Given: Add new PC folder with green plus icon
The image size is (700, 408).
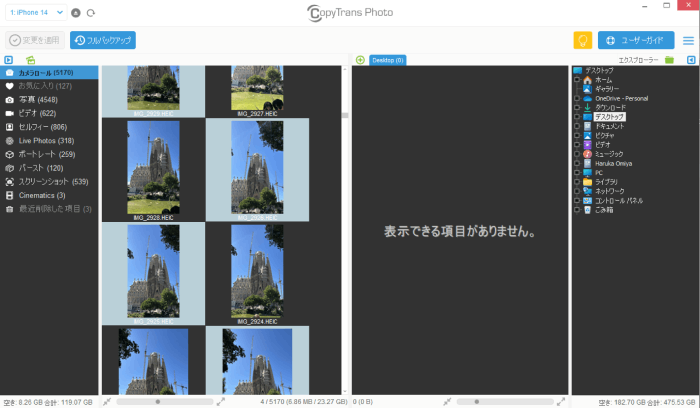Looking at the screenshot, I should point(360,60).
